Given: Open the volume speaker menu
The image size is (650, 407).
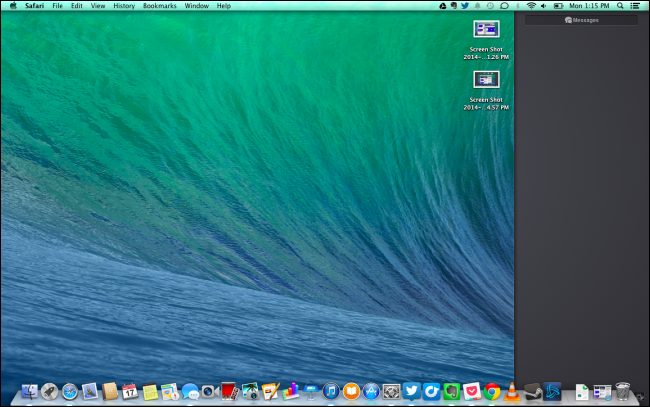Looking at the screenshot, I should (x=544, y=6).
